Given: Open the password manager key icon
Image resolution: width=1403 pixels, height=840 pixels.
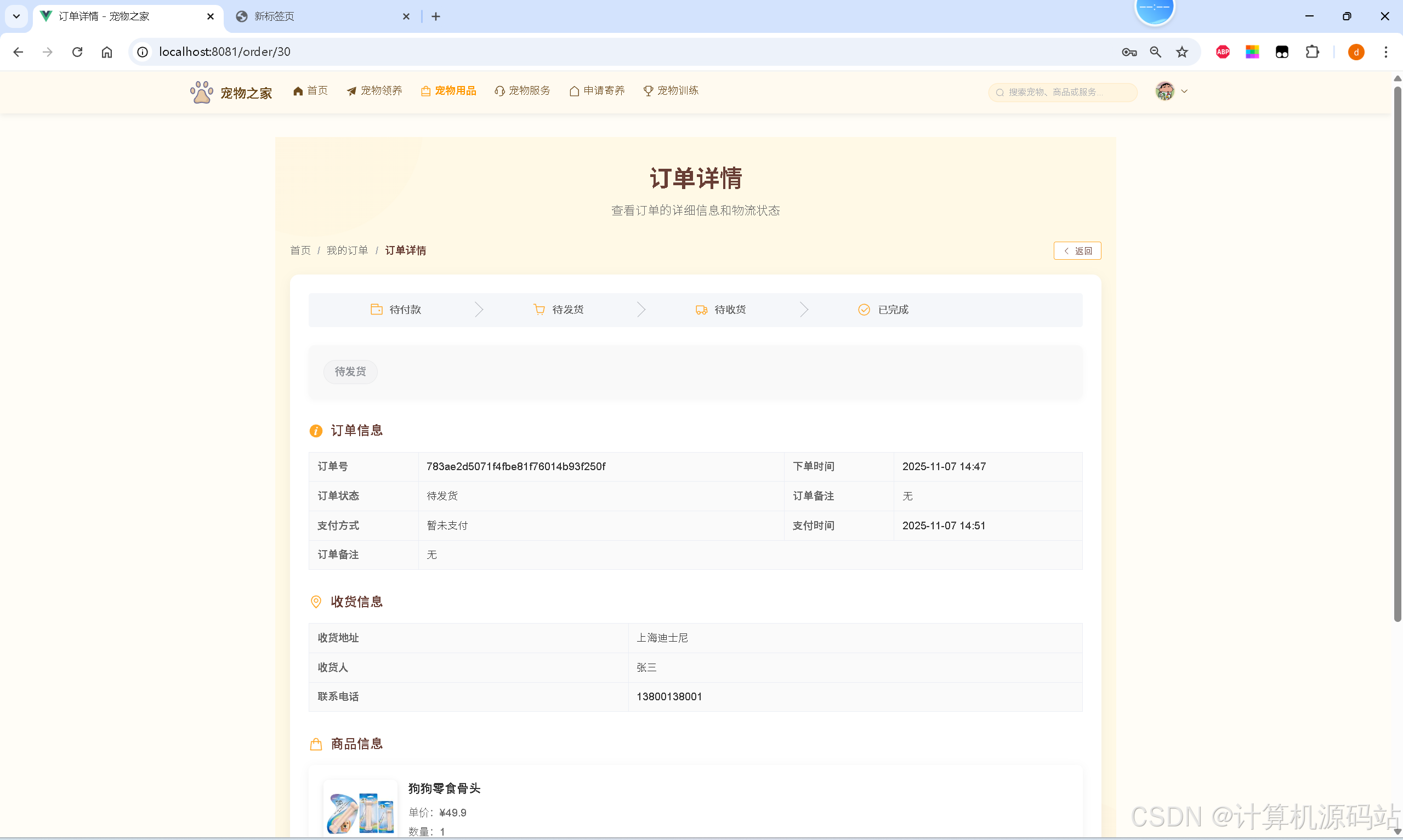Looking at the screenshot, I should click(1129, 52).
